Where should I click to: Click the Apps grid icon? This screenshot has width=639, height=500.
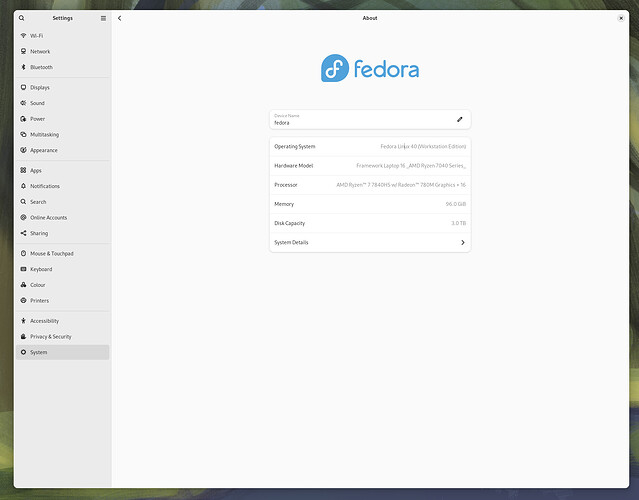click(23, 170)
